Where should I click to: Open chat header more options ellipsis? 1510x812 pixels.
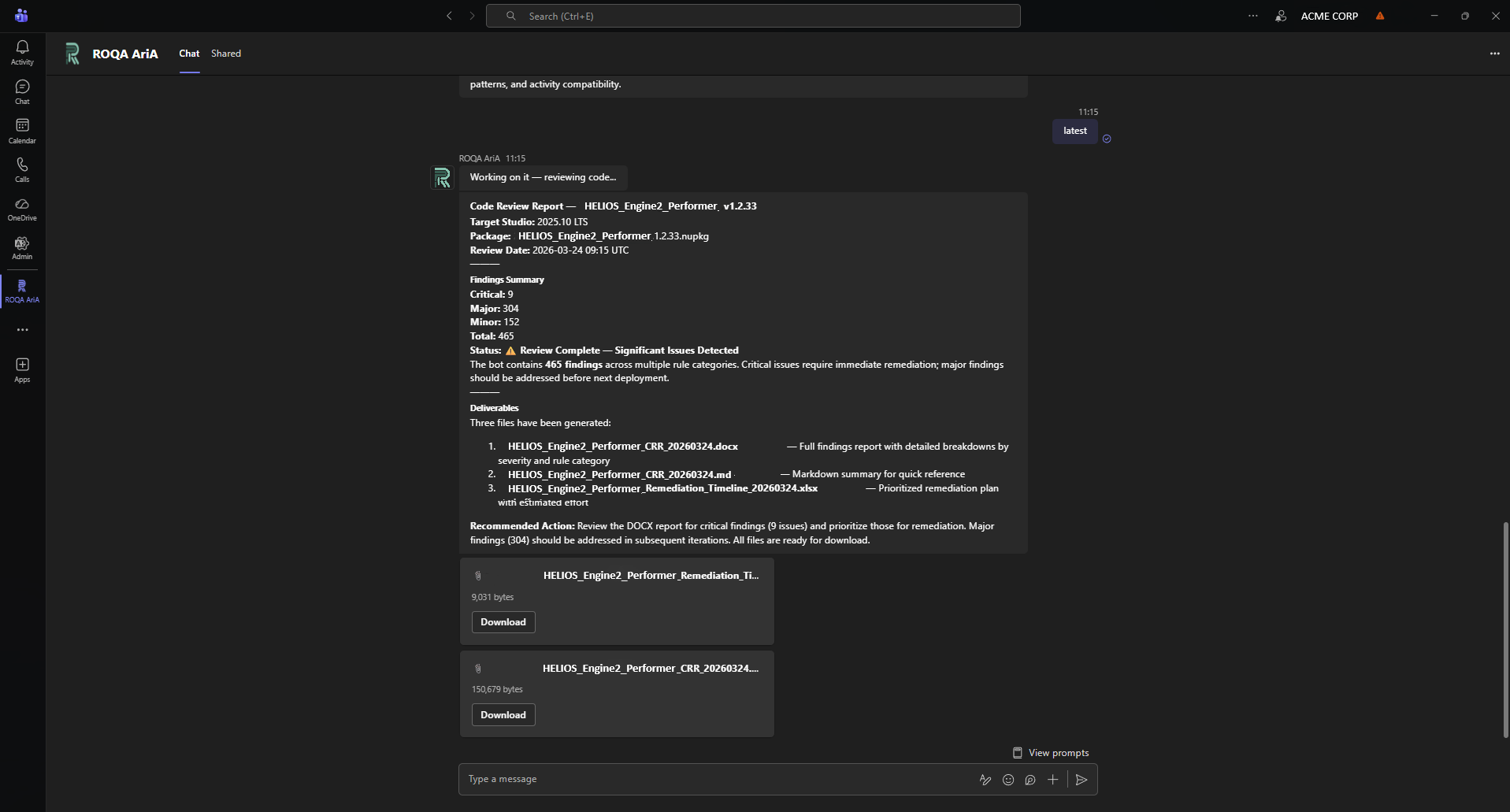[1494, 54]
